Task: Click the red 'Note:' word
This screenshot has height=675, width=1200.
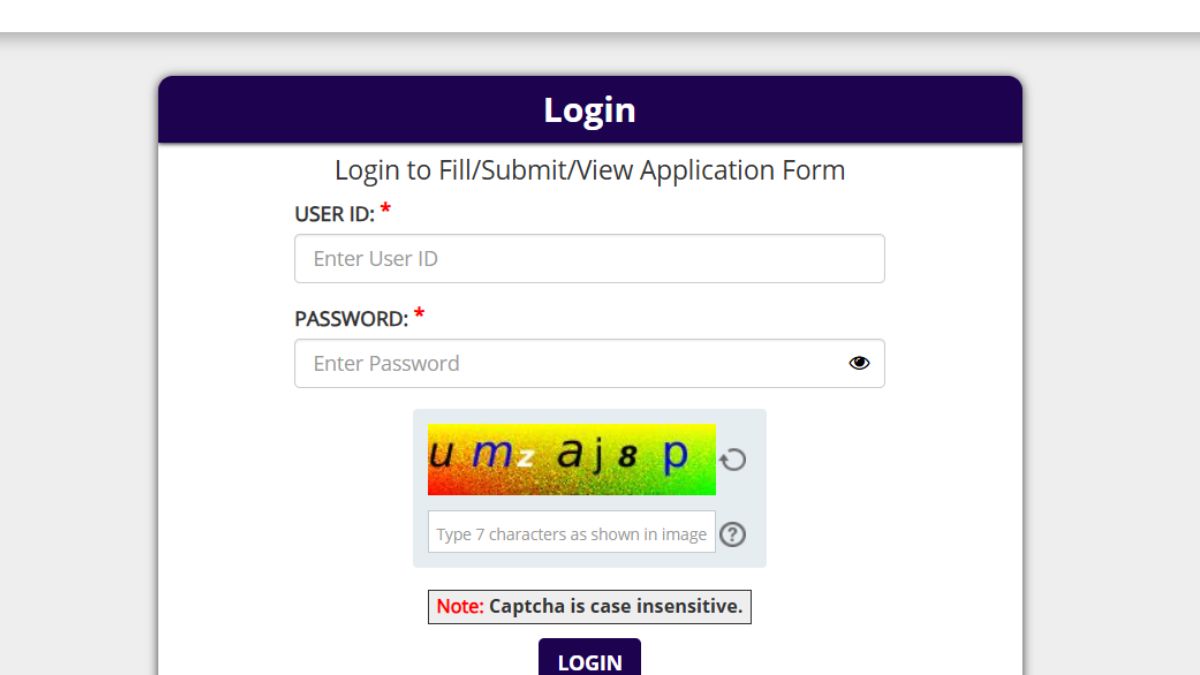Action: (460, 606)
